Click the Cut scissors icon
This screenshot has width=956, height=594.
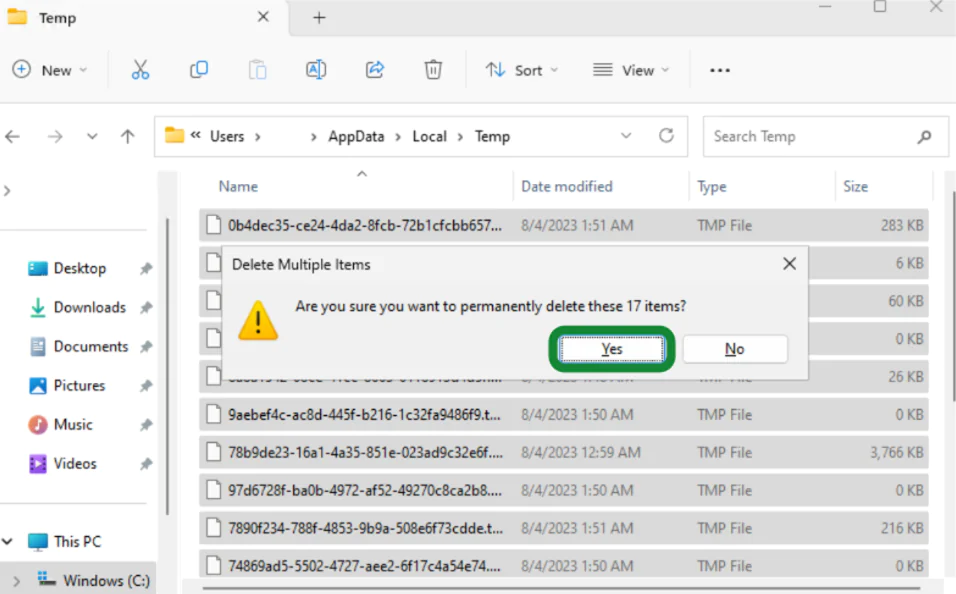point(140,70)
